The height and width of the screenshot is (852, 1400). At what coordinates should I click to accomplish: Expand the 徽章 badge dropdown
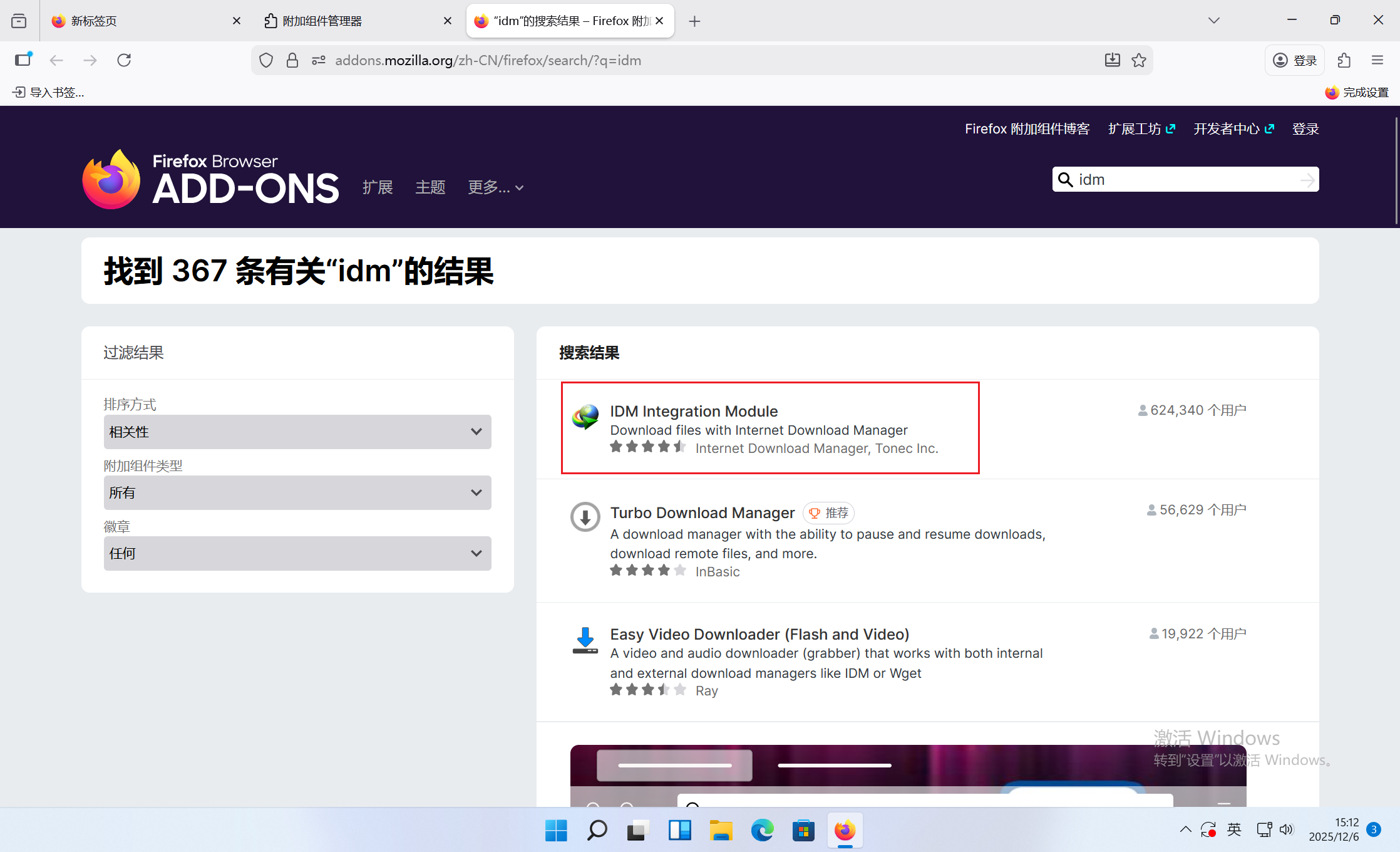coord(297,553)
